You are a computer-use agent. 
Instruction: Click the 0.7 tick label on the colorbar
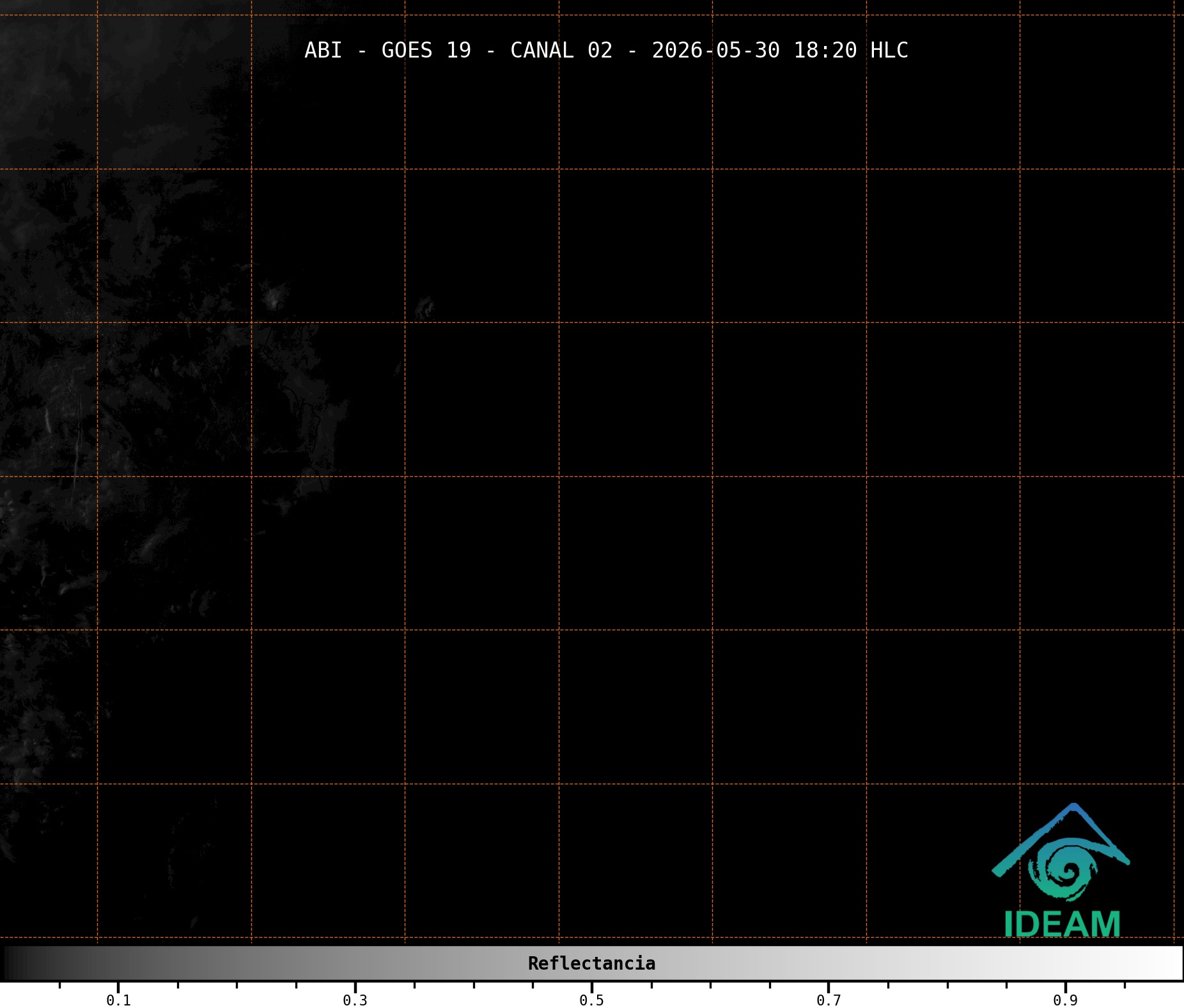pyautogui.click(x=829, y=1000)
